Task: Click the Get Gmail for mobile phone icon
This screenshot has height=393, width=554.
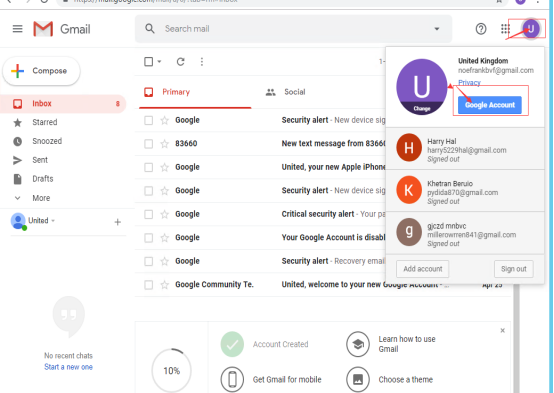Action: click(x=232, y=380)
